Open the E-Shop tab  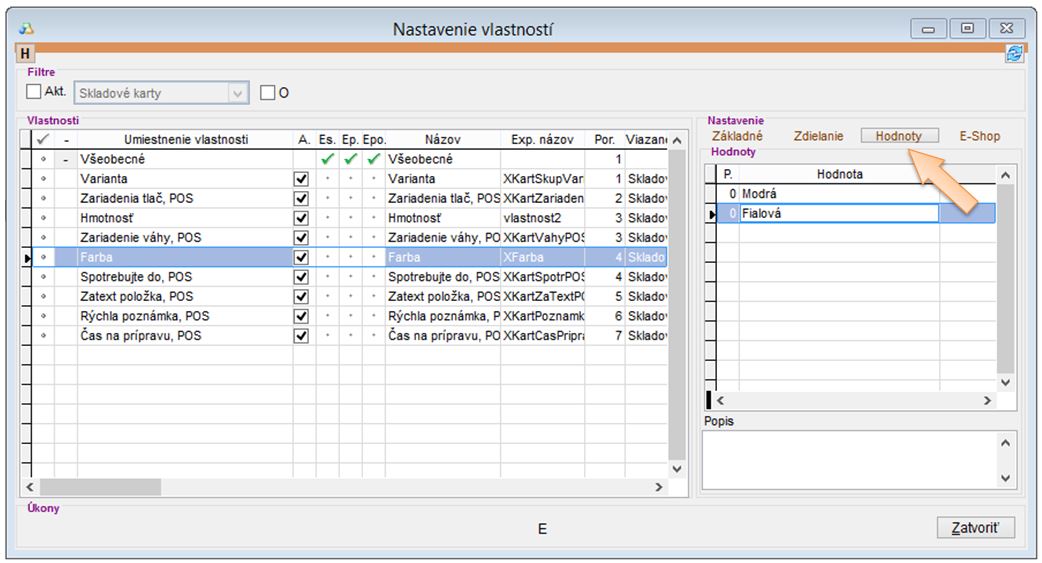979,136
